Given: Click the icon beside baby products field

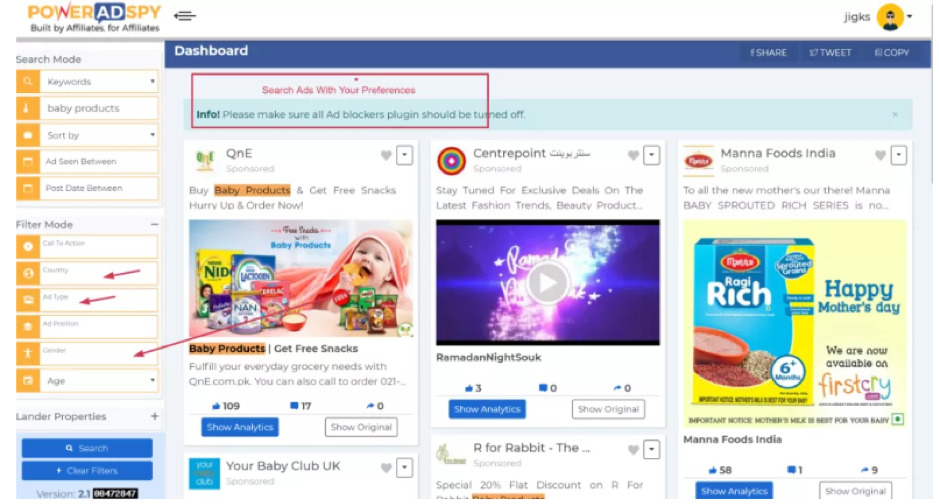Looking at the screenshot, I should [x=28, y=108].
